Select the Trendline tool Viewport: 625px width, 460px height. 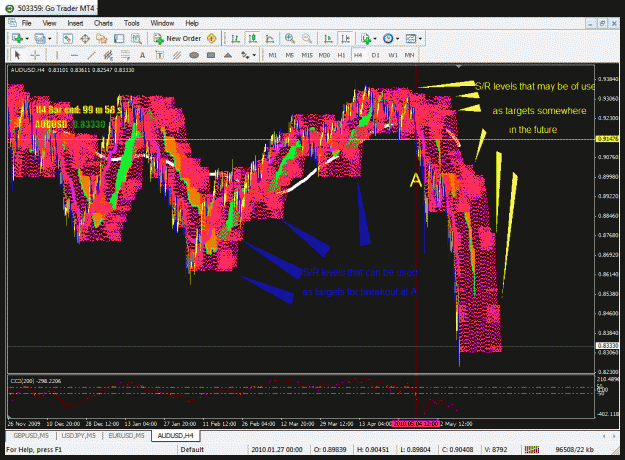click(91, 55)
